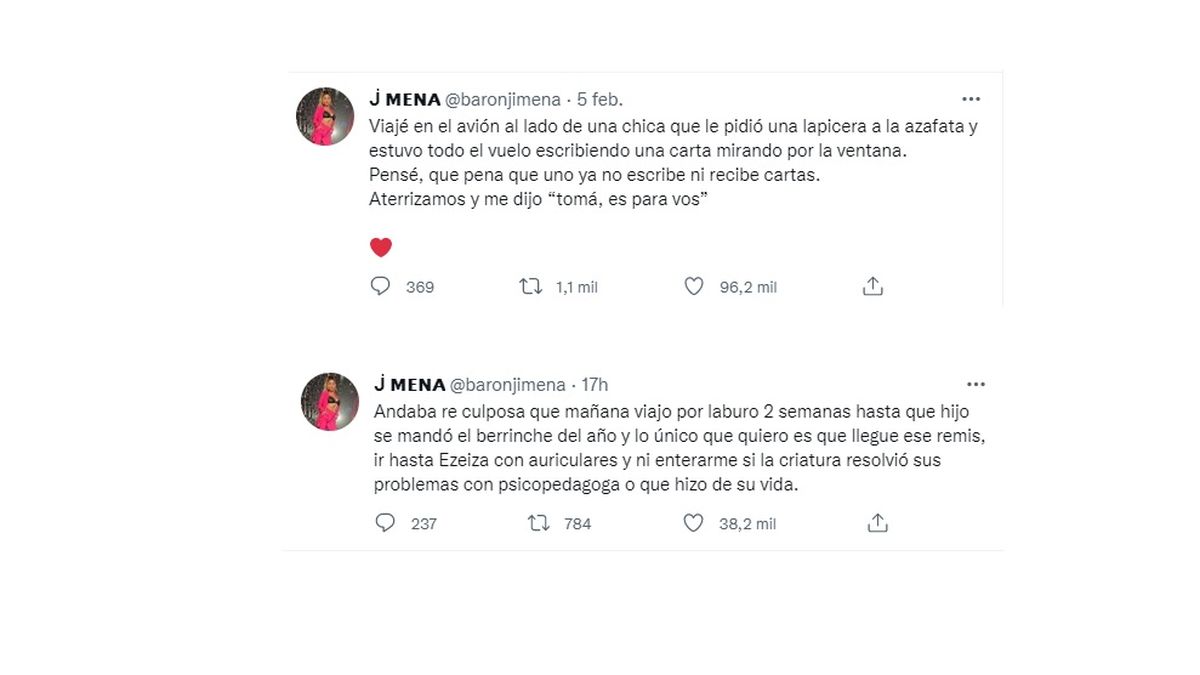View the 1,1 mil retweets count
1200x675 pixels.
576,287
